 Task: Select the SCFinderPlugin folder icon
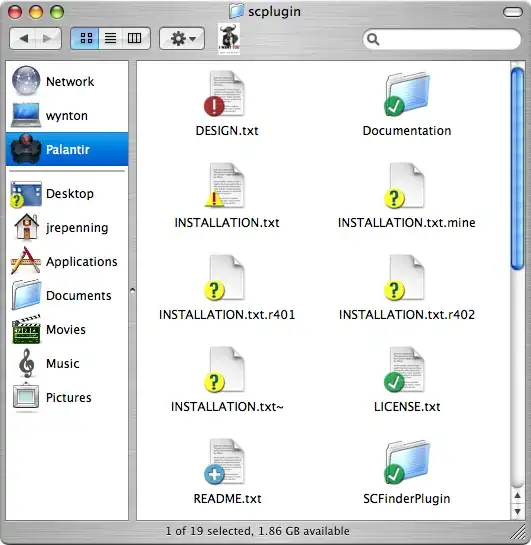[407, 462]
